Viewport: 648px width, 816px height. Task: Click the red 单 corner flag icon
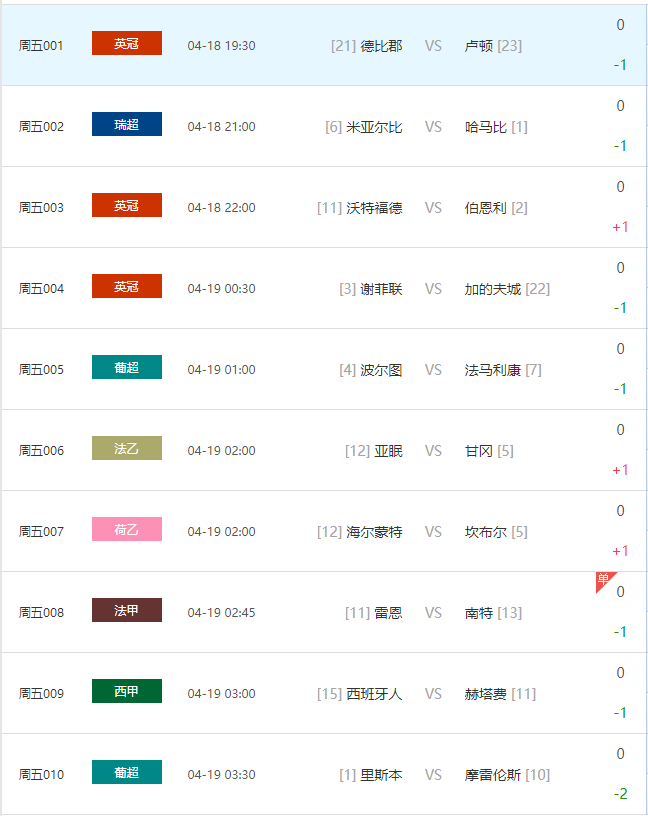(x=604, y=580)
